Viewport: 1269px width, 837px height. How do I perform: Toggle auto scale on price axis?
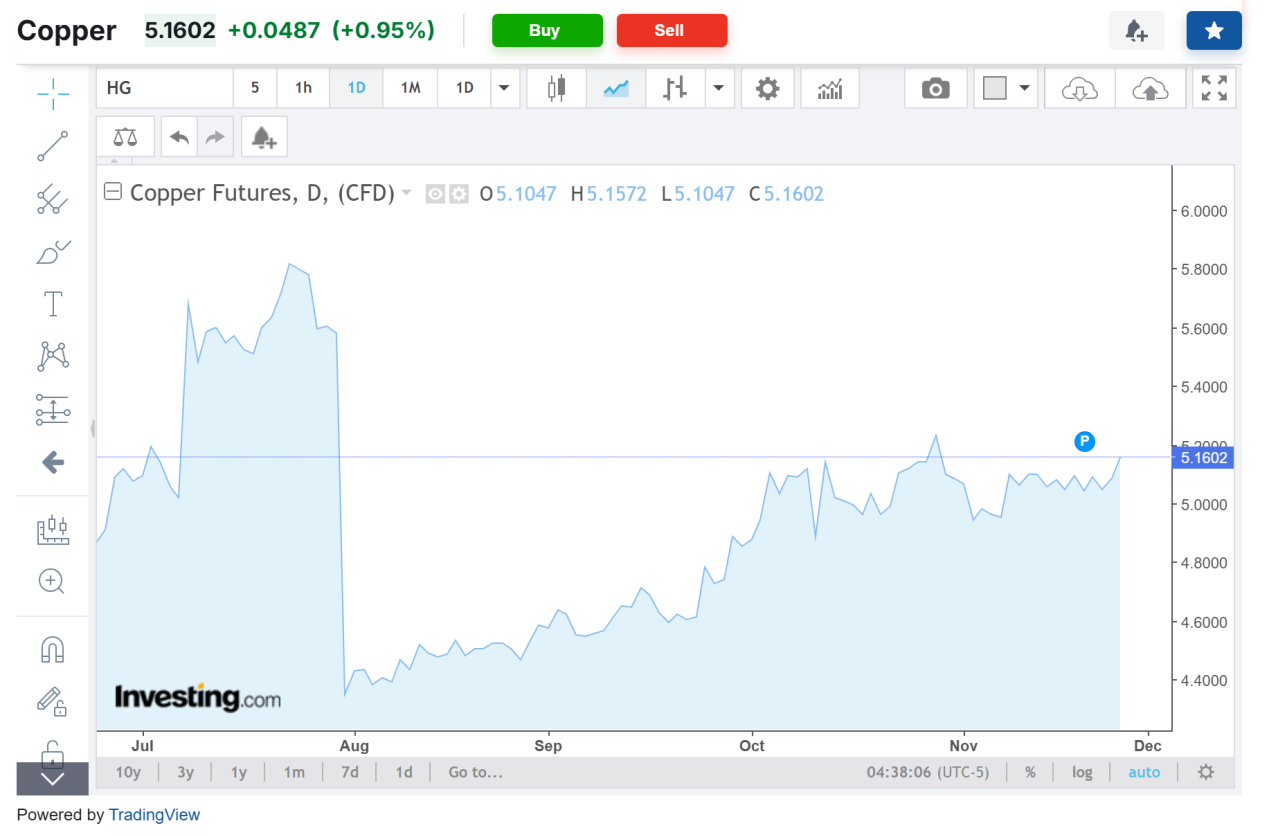[1144, 772]
